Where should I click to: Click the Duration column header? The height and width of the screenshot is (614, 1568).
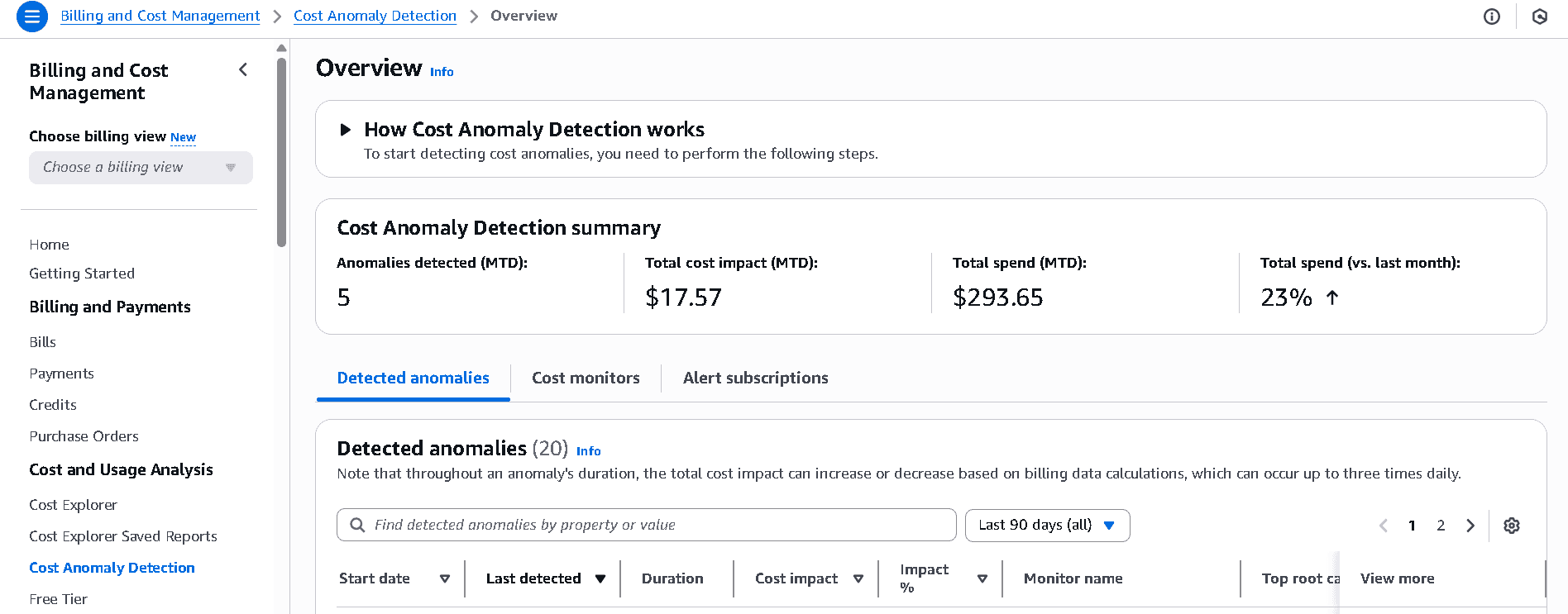(x=672, y=578)
